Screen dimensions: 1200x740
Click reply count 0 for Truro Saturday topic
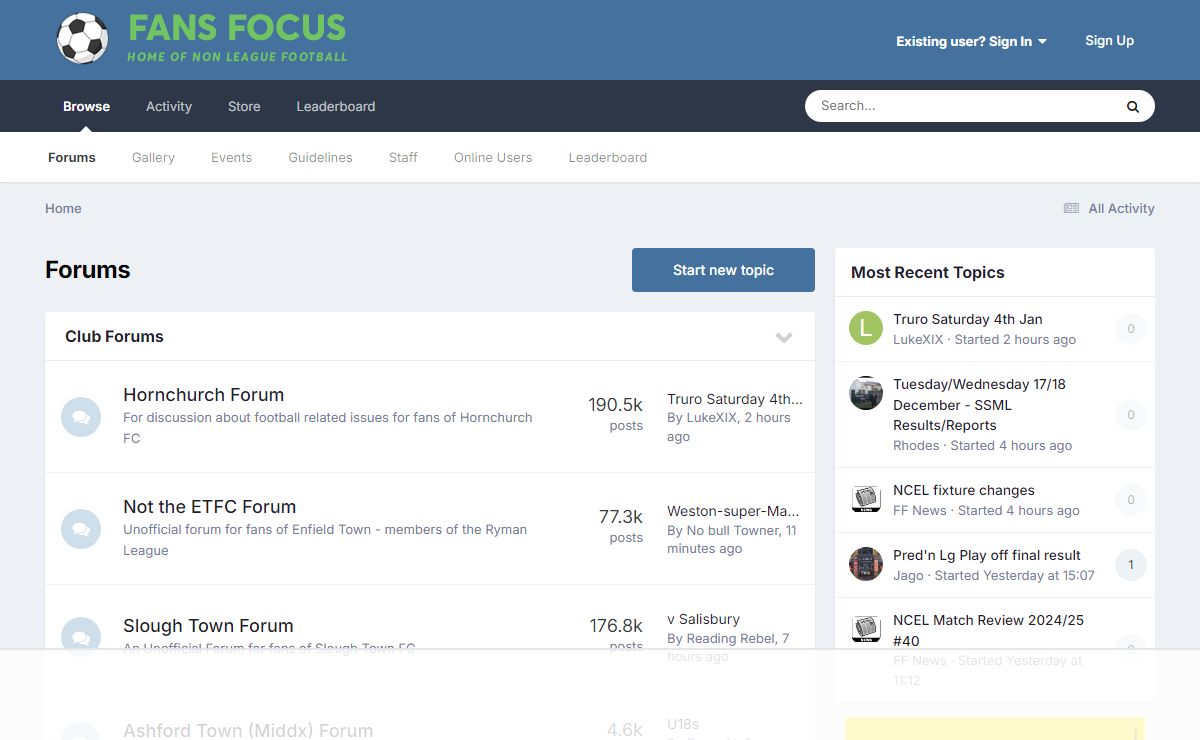tap(1131, 328)
